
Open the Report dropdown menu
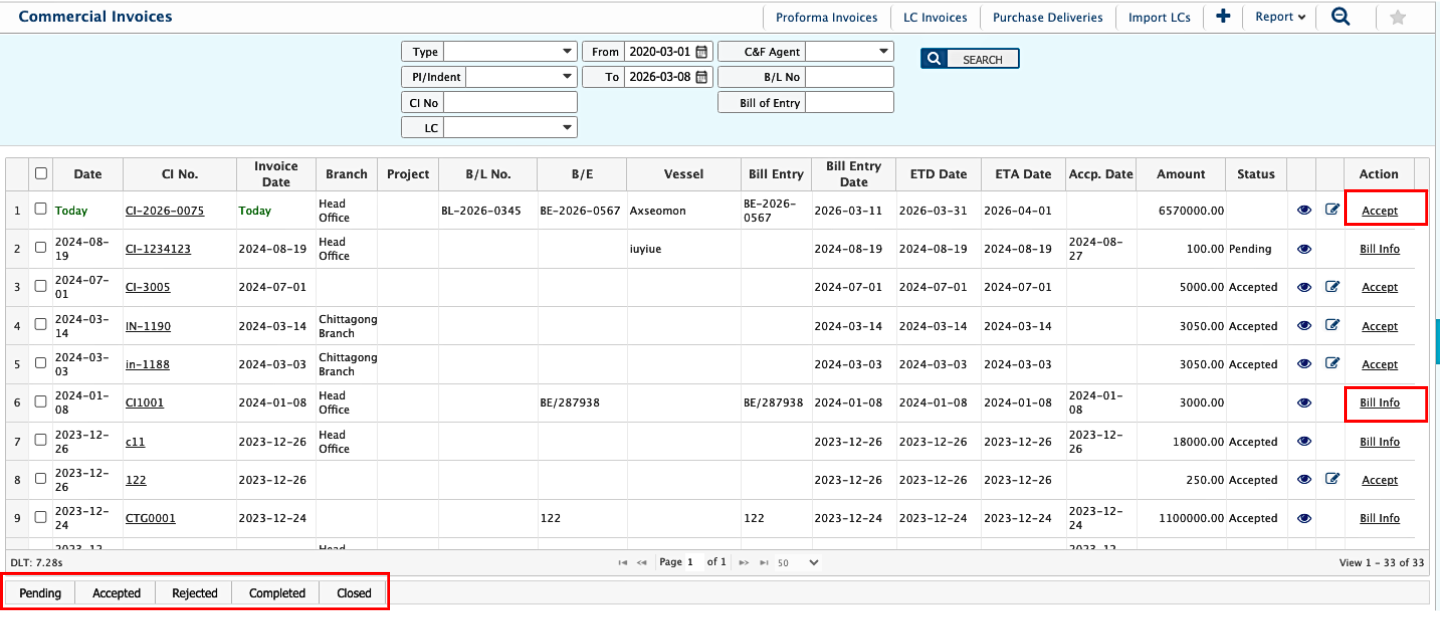tap(1280, 17)
